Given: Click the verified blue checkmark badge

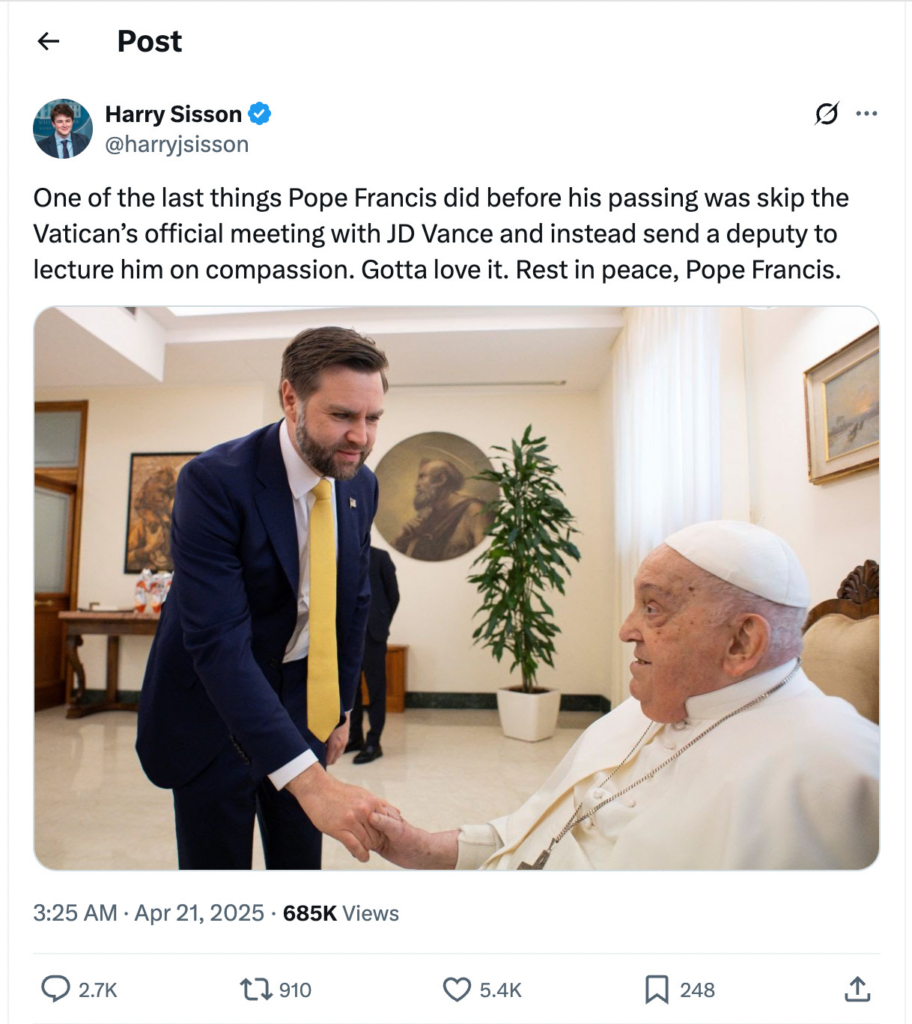Looking at the screenshot, I should 258,114.
